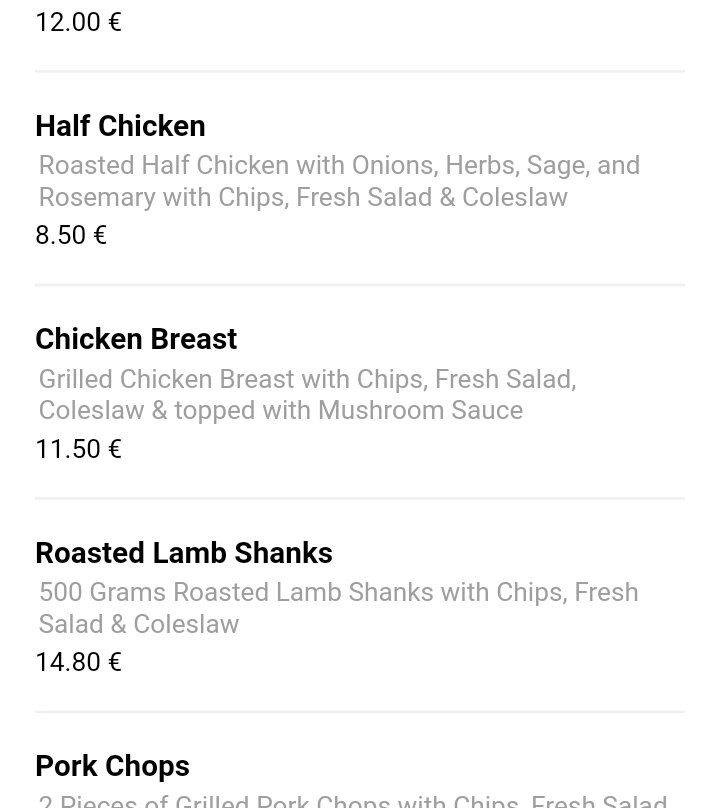The width and height of the screenshot is (720, 808).
Task: Tap the separator line above Pork Chops
Action: [360, 712]
